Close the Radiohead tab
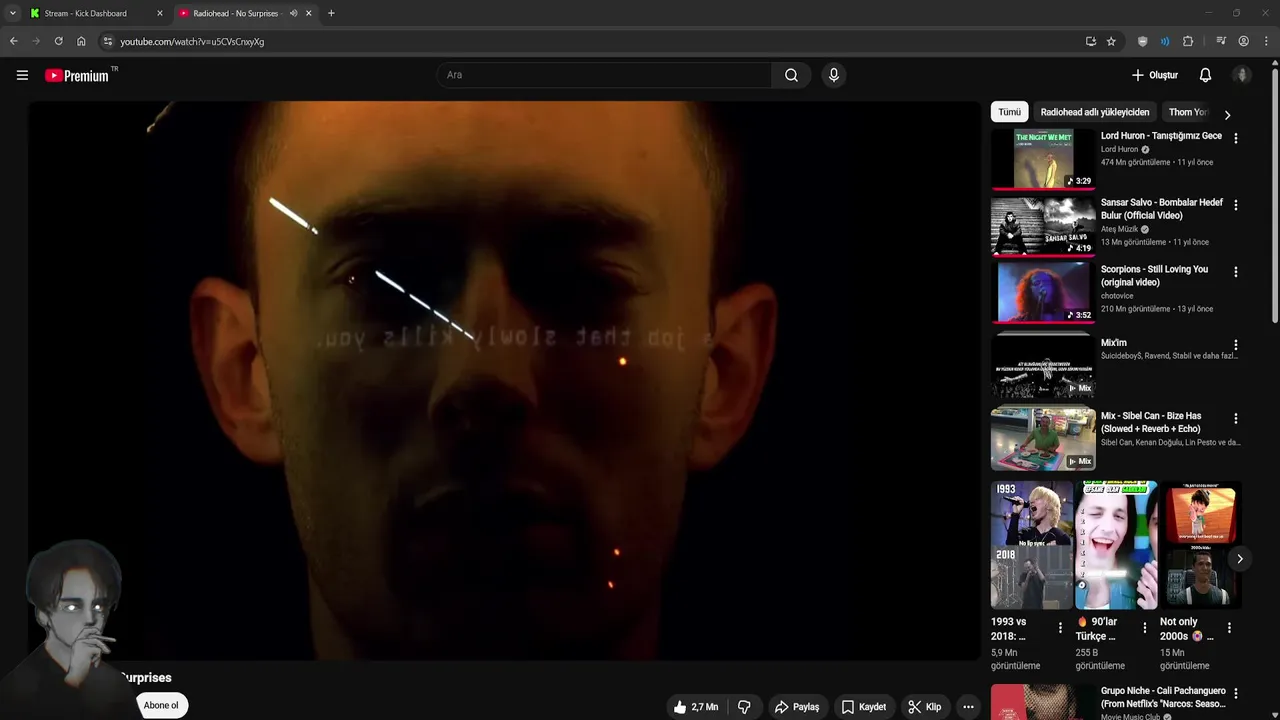1280x720 pixels. (308, 13)
